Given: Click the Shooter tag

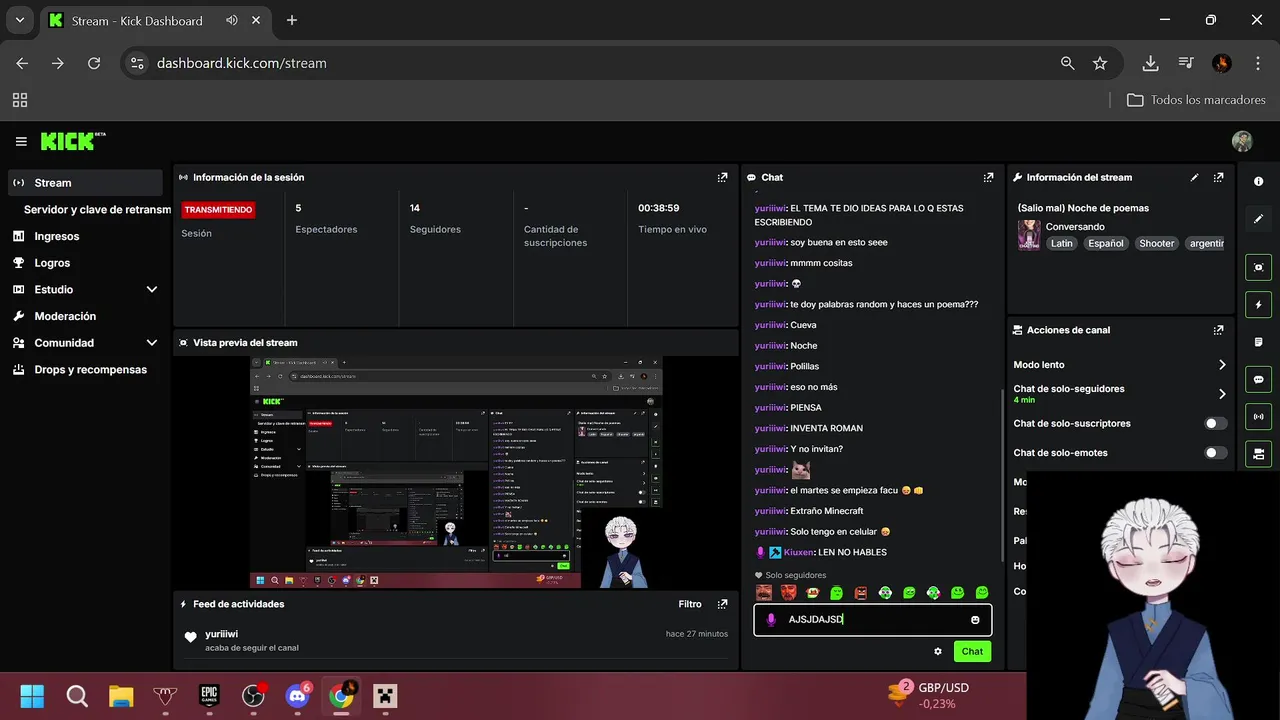Looking at the screenshot, I should 1157,243.
